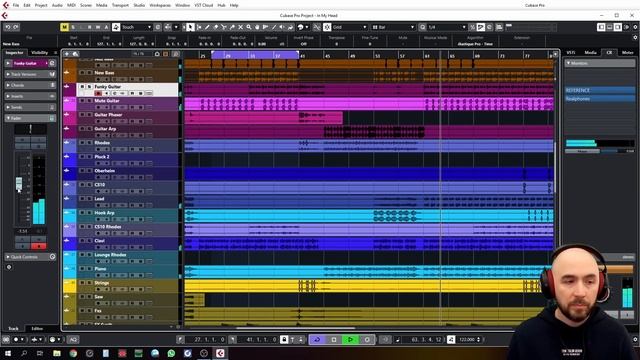Image resolution: width=640 pixels, height=360 pixels.
Task: Expand the Inserts inspector section
Action: (x=30, y=96)
